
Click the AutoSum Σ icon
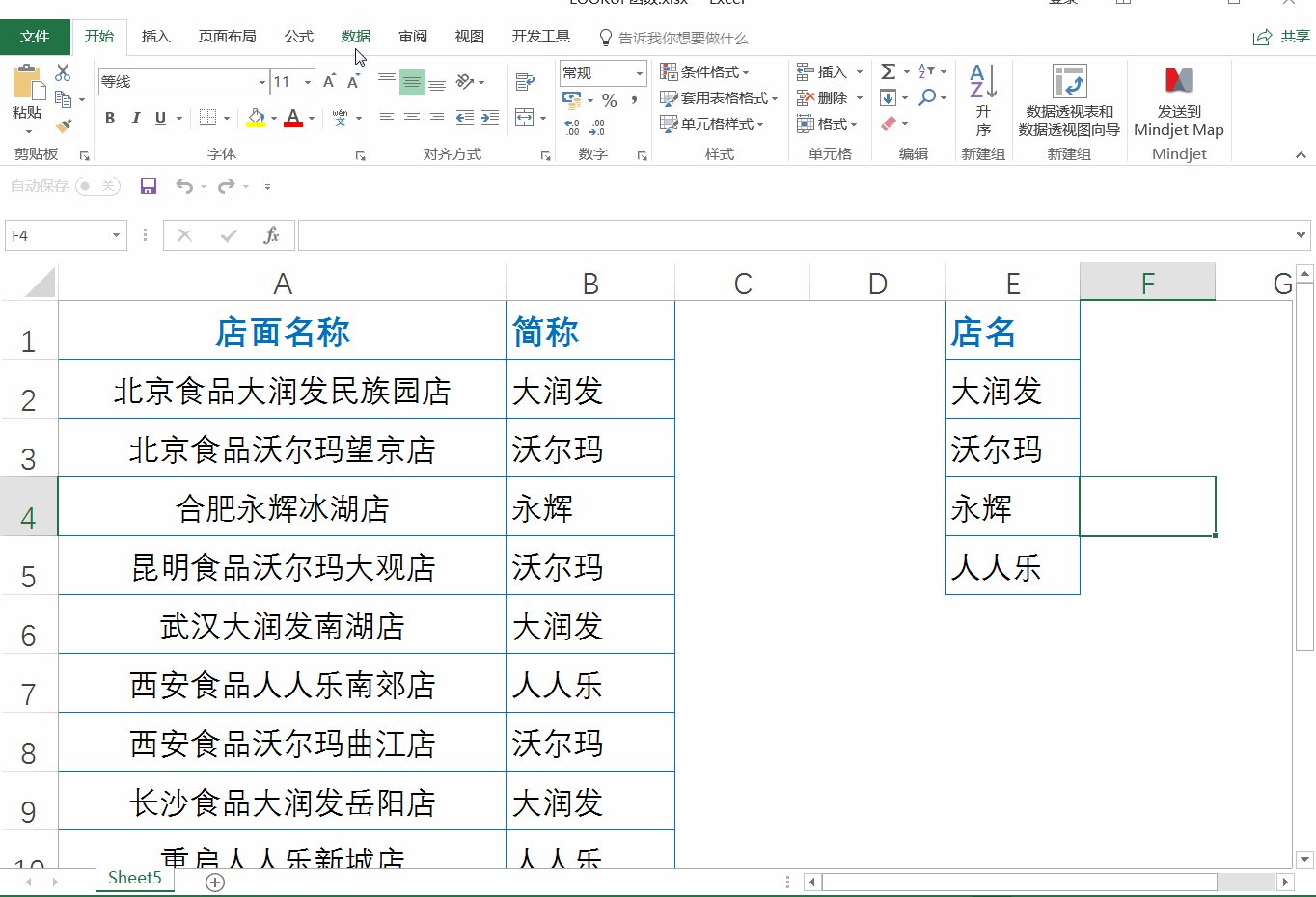(x=889, y=70)
